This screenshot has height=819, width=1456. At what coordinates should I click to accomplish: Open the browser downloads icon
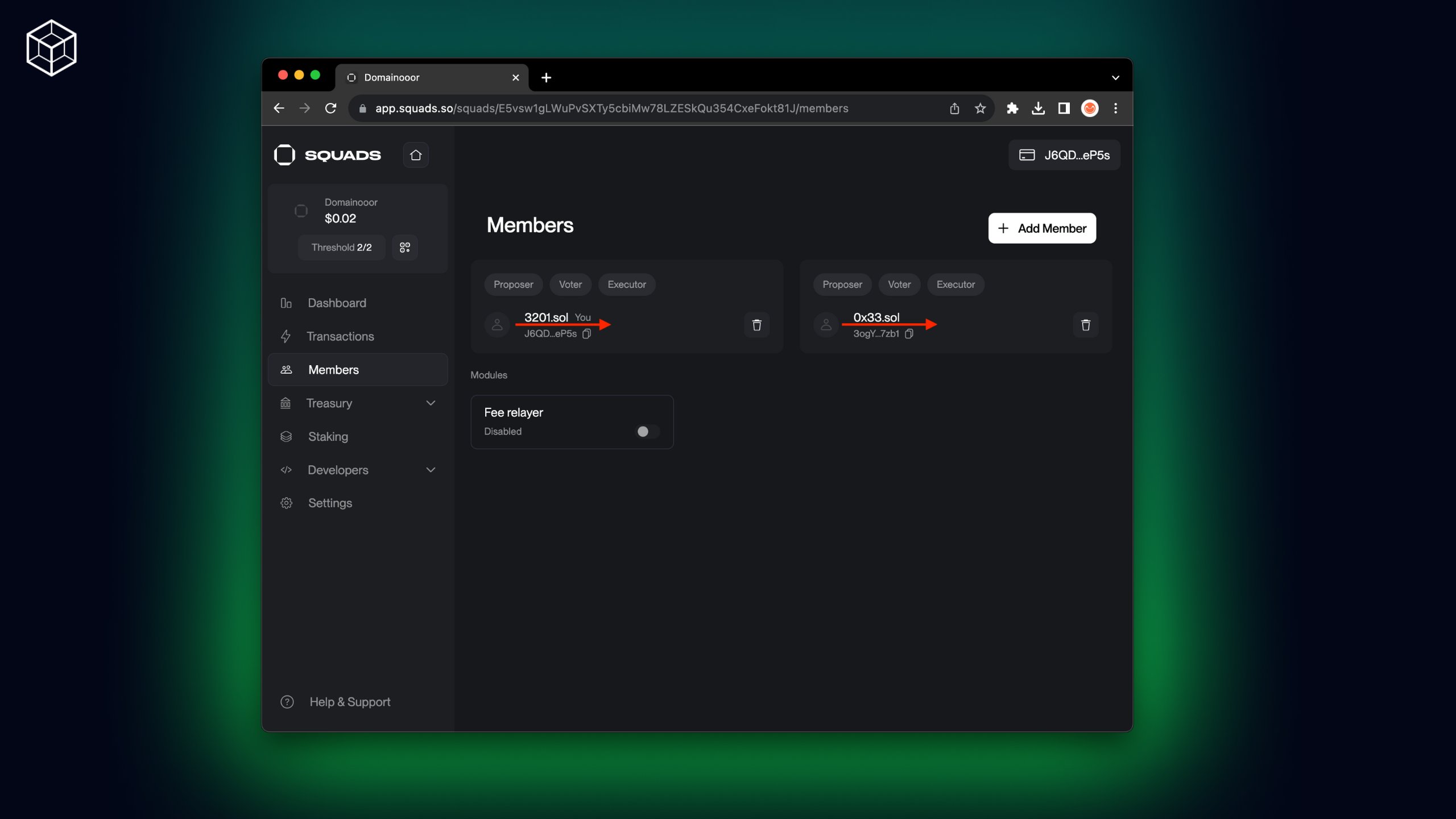(1038, 108)
